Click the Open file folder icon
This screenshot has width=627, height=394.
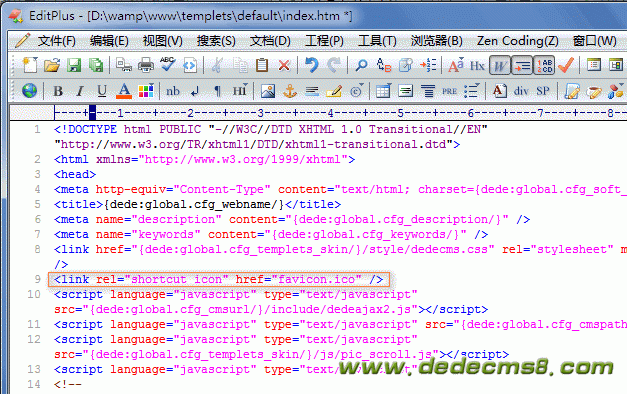point(52,65)
